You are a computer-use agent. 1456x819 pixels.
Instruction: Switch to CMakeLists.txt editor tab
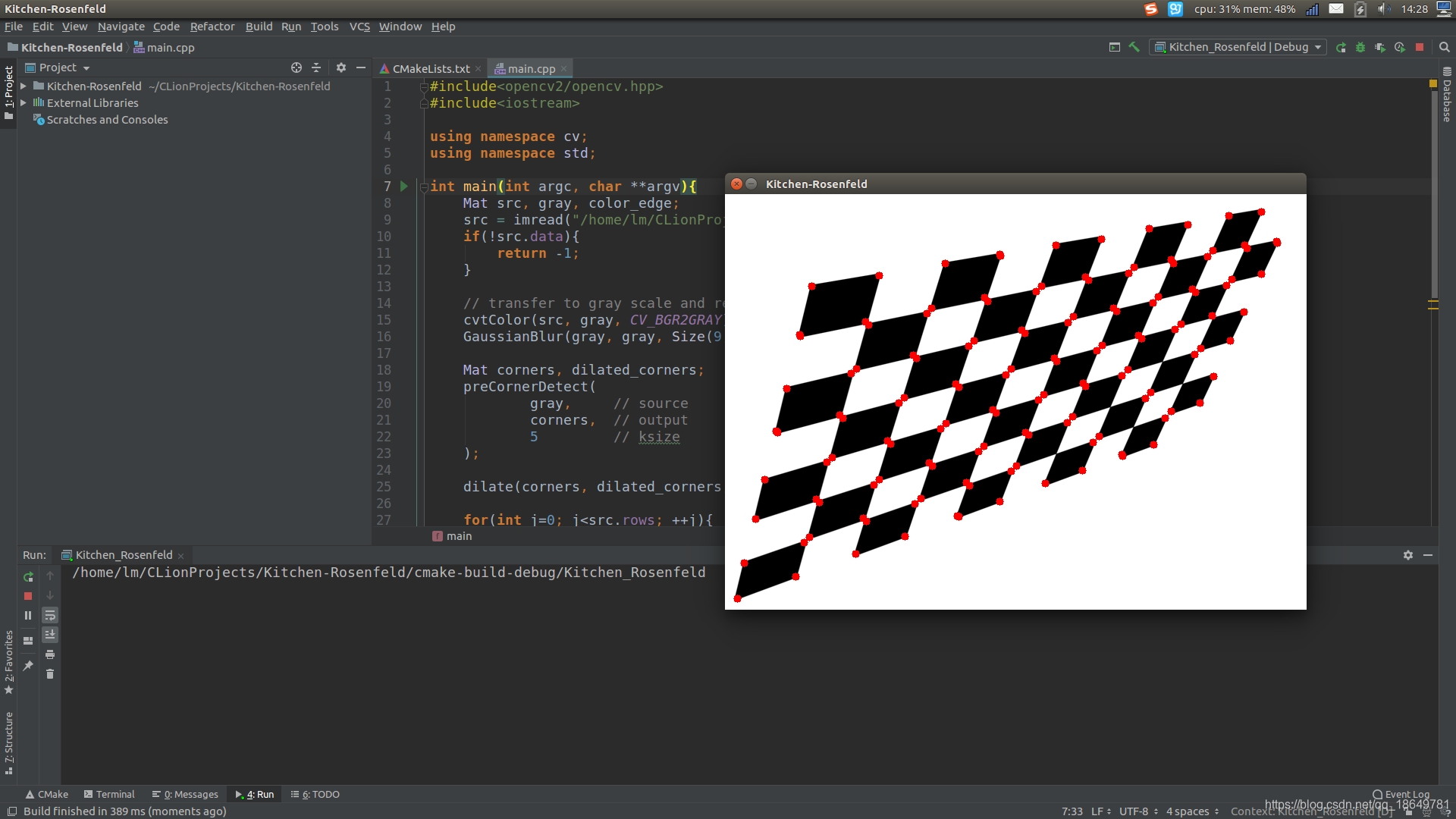pyautogui.click(x=431, y=68)
